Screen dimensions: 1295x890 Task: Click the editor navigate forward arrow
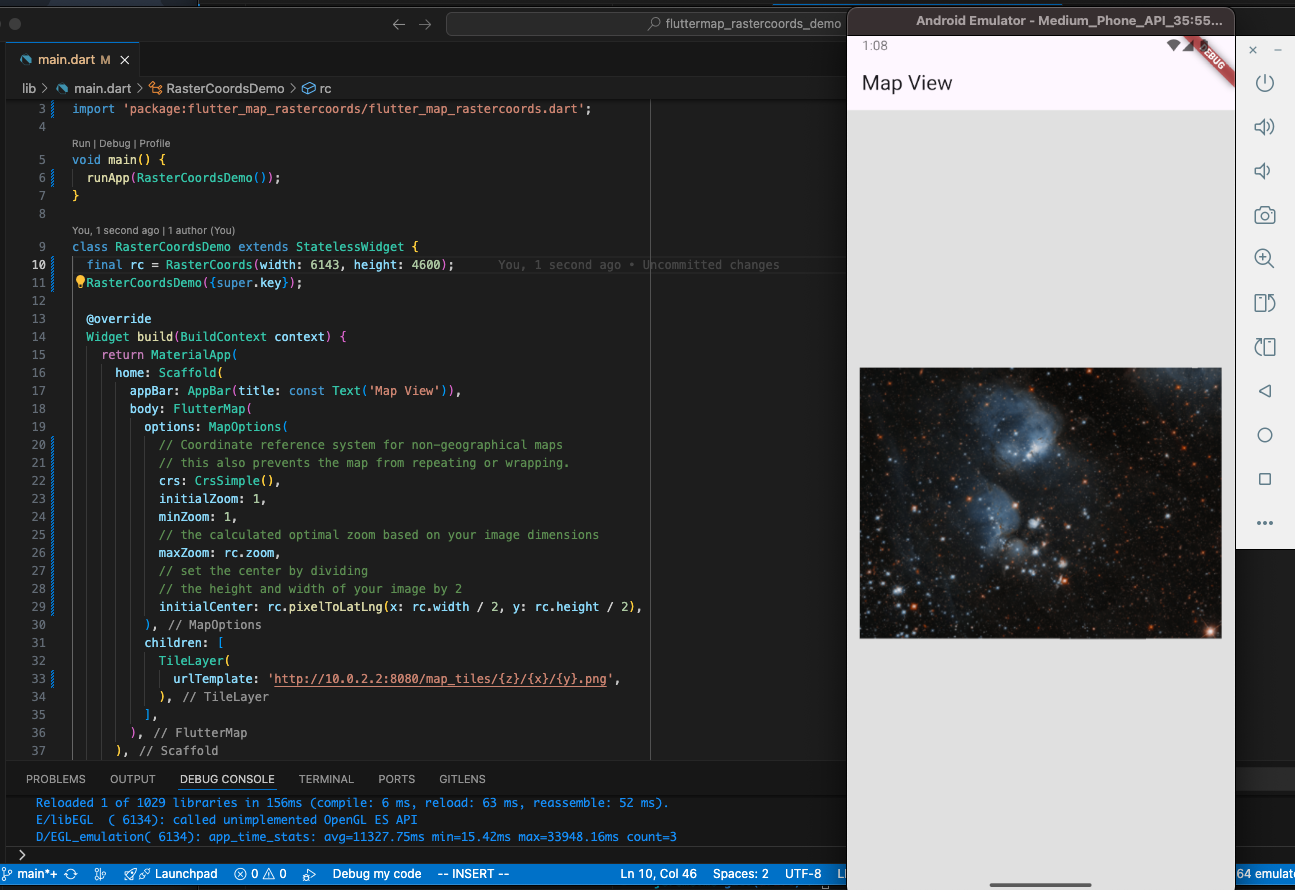[x=425, y=24]
